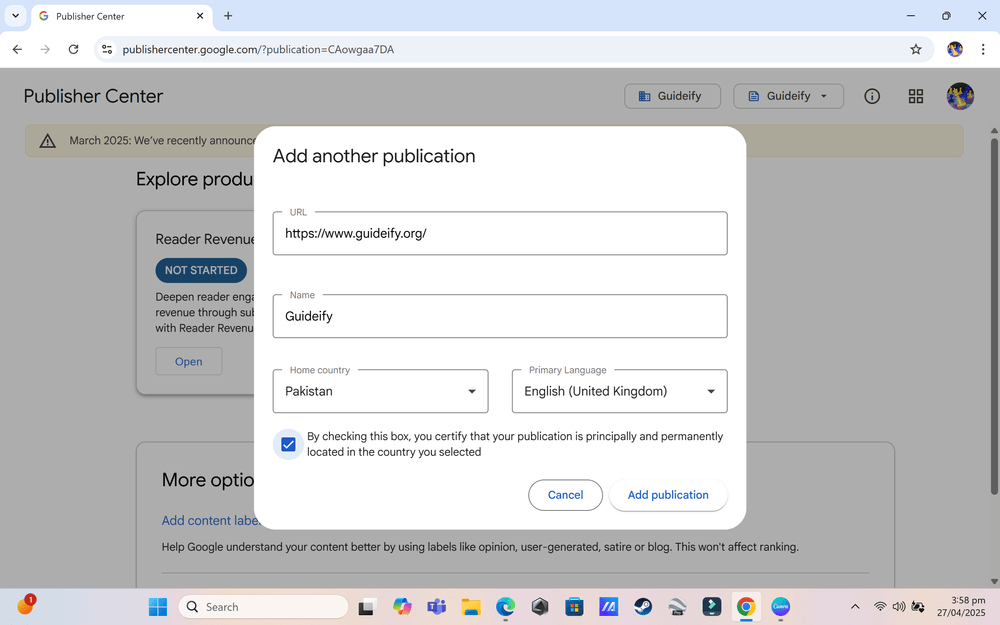Bookmark this page with the star icon
Screen dimensions: 1000x625
point(916,49)
